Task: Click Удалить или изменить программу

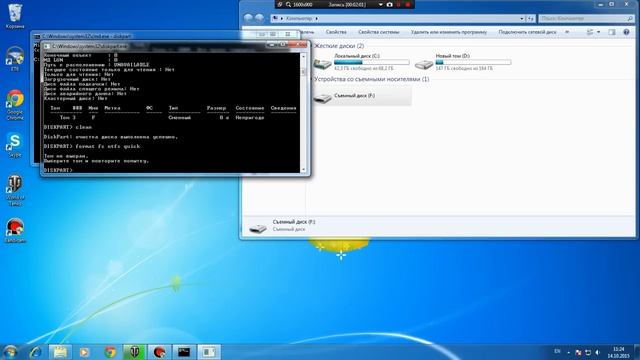Action: [x=449, y=32]
